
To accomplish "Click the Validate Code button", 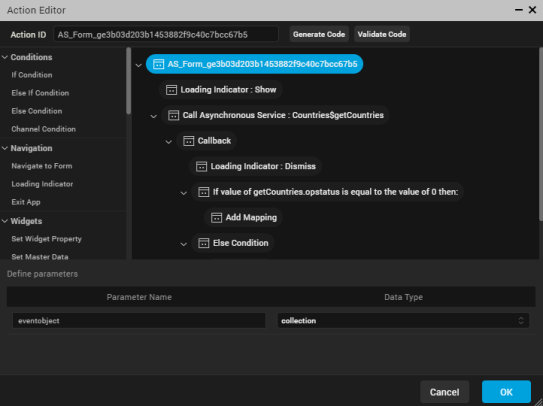I will click(x=382, y=34).
